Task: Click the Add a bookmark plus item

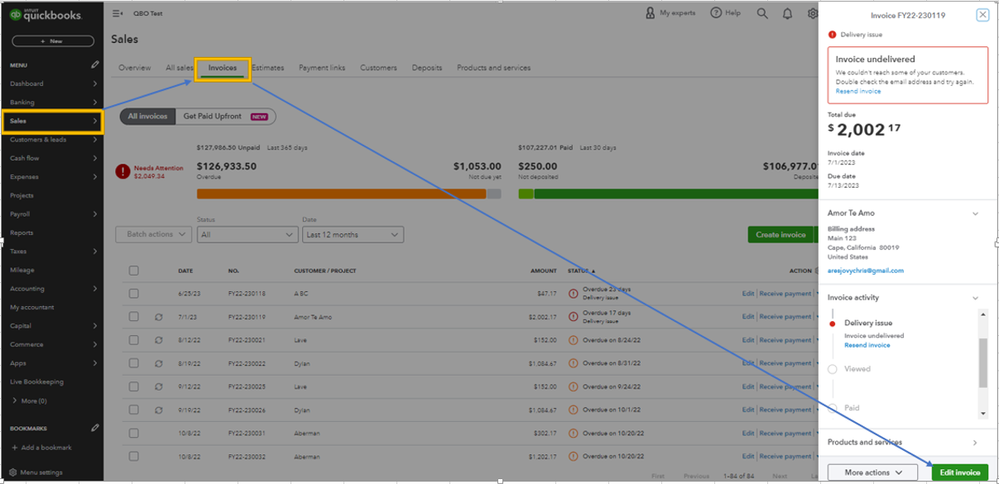Action: pyautogui.click(x=41, y=448)
